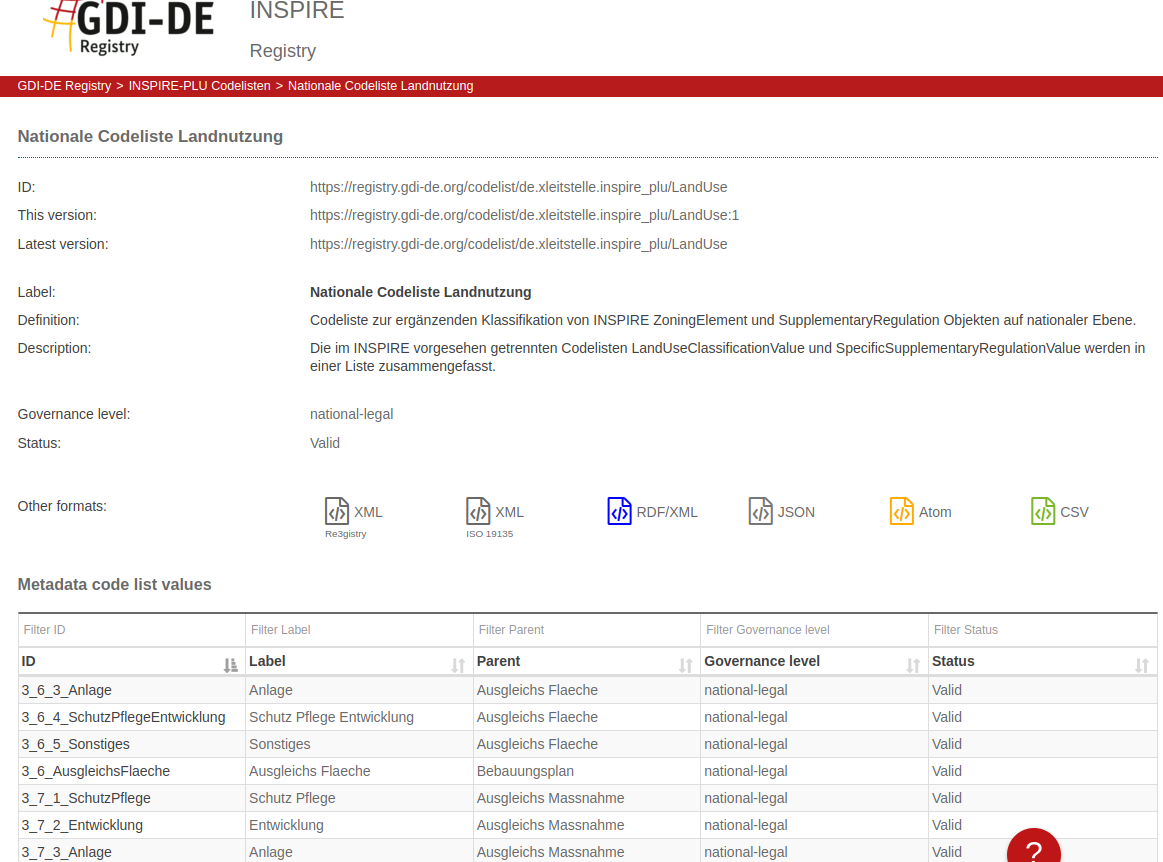Screen dimensions: 1163x862
Task: Open the ISO 19135 XML format icon
Action: click(478, 511)
